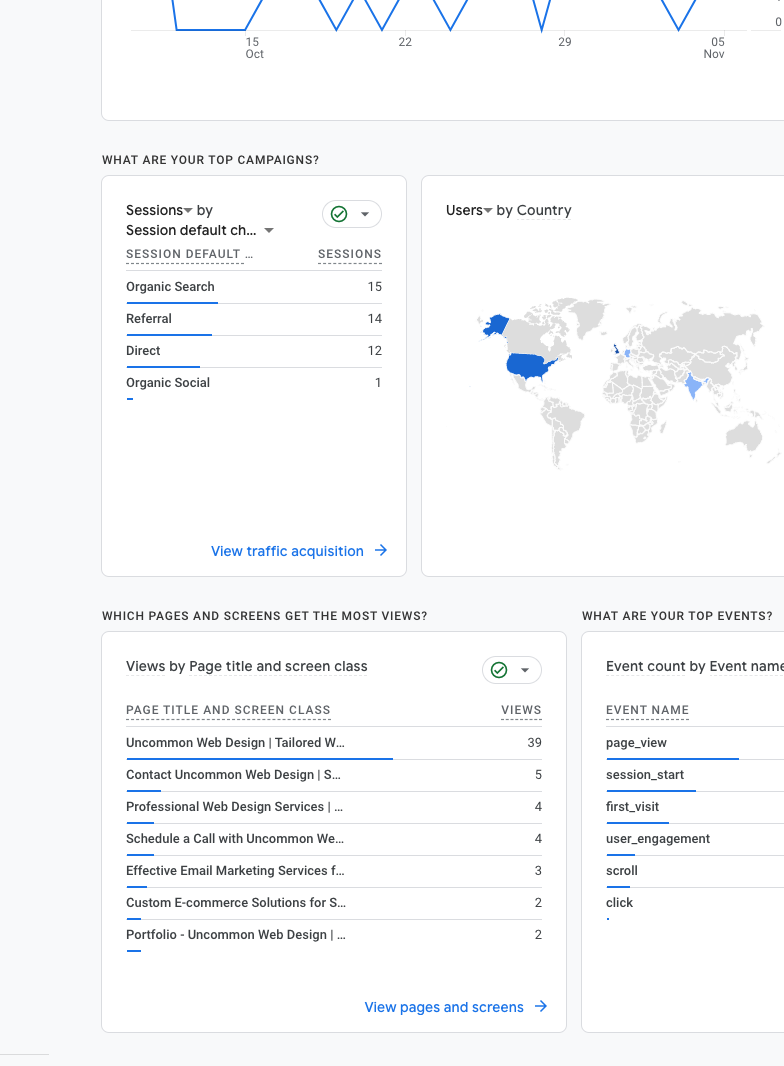Click the Views column header
Viewport: 784px width, 1066px height.
(x=521, y=710)
